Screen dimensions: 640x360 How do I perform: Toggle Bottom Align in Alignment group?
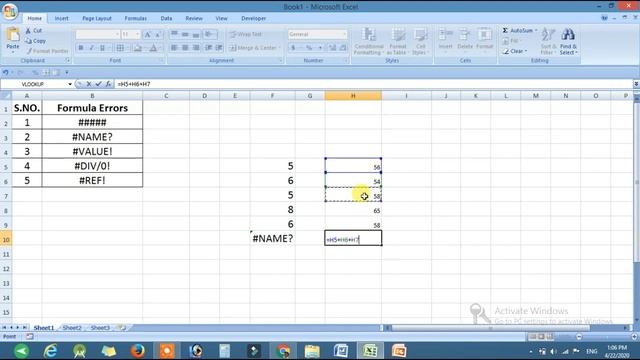click(196, 34)
